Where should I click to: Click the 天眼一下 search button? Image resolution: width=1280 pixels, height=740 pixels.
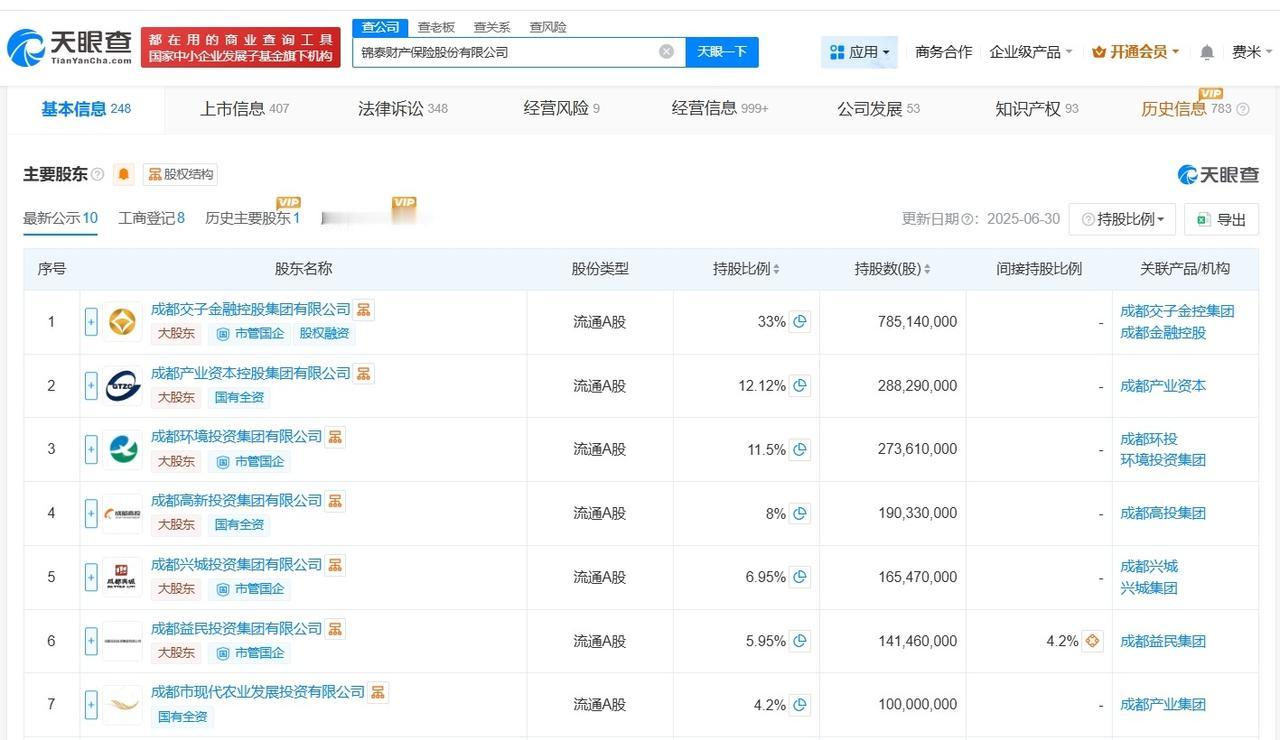722,52
